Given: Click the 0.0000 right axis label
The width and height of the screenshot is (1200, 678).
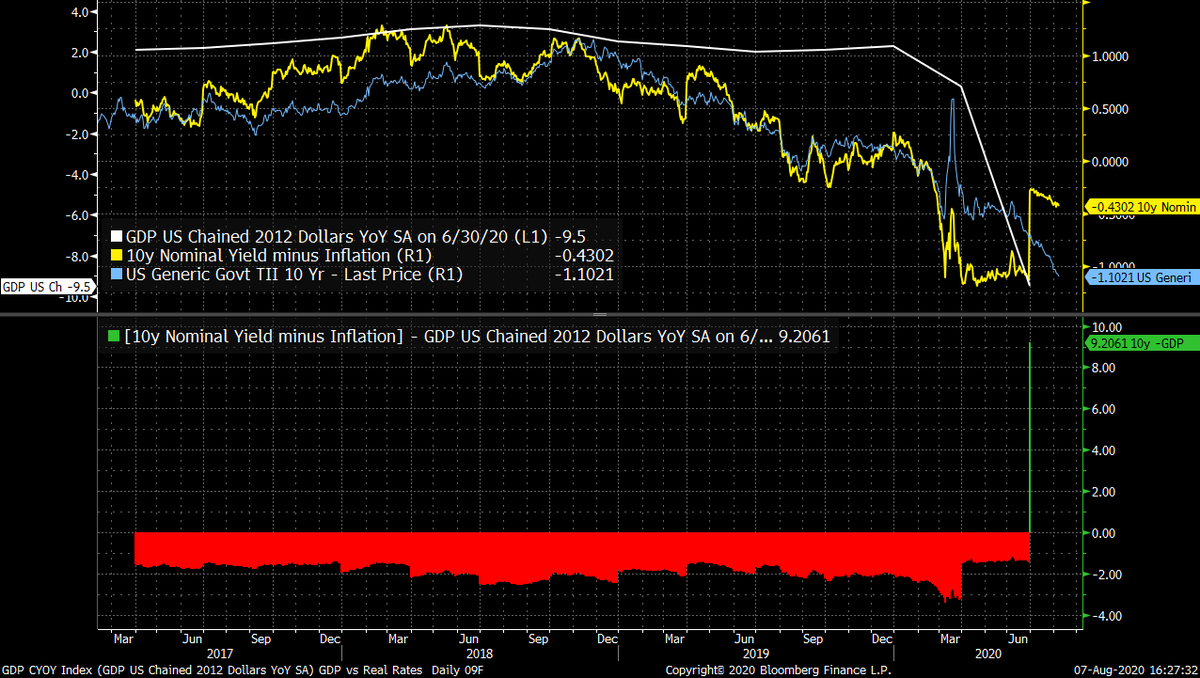Looking at the screenshot, I should point(1110,161).
